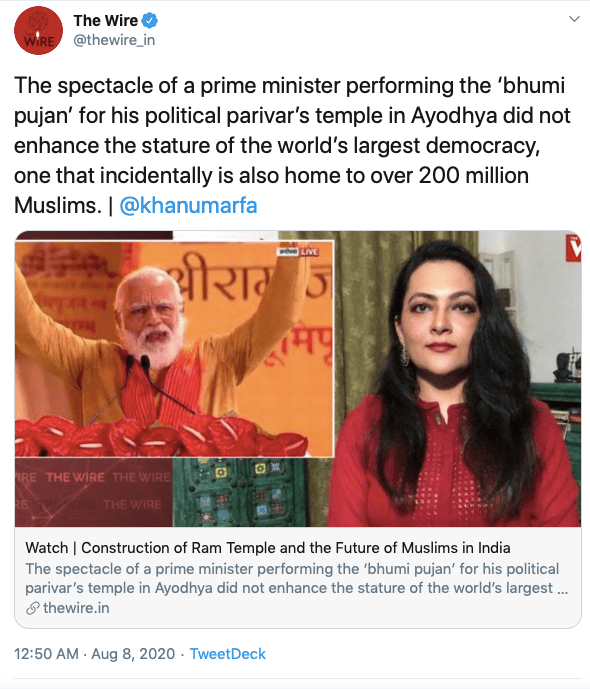Image resolution: width=590 pixels, height=689 pixels.
Task: Click THE WIRE watermark on the thumbnail
Action: coord(75,477)
